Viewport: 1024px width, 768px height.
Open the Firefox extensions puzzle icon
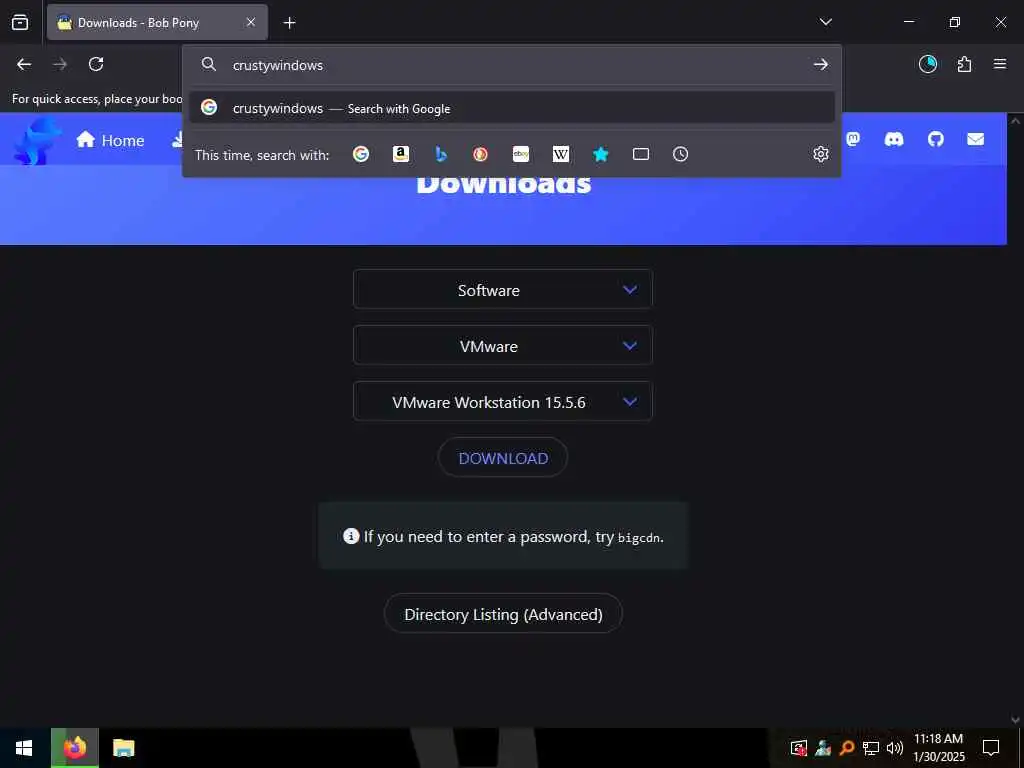964,64
